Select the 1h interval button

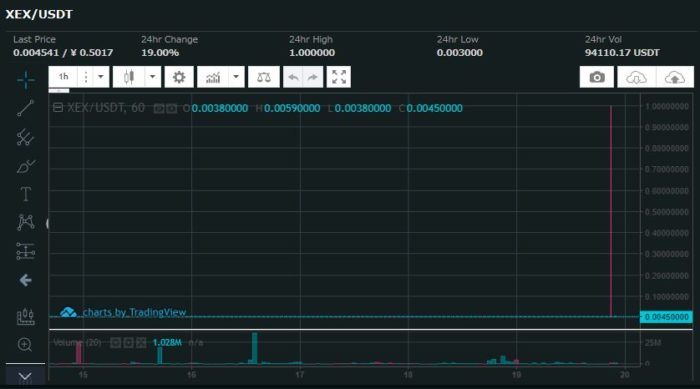point(63,77)
